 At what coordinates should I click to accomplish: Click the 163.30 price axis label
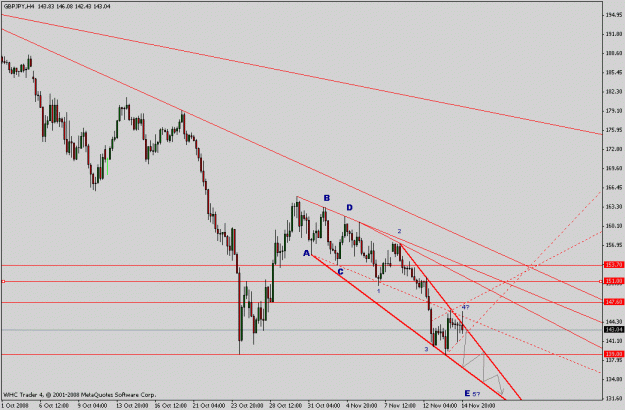[614, 206]
